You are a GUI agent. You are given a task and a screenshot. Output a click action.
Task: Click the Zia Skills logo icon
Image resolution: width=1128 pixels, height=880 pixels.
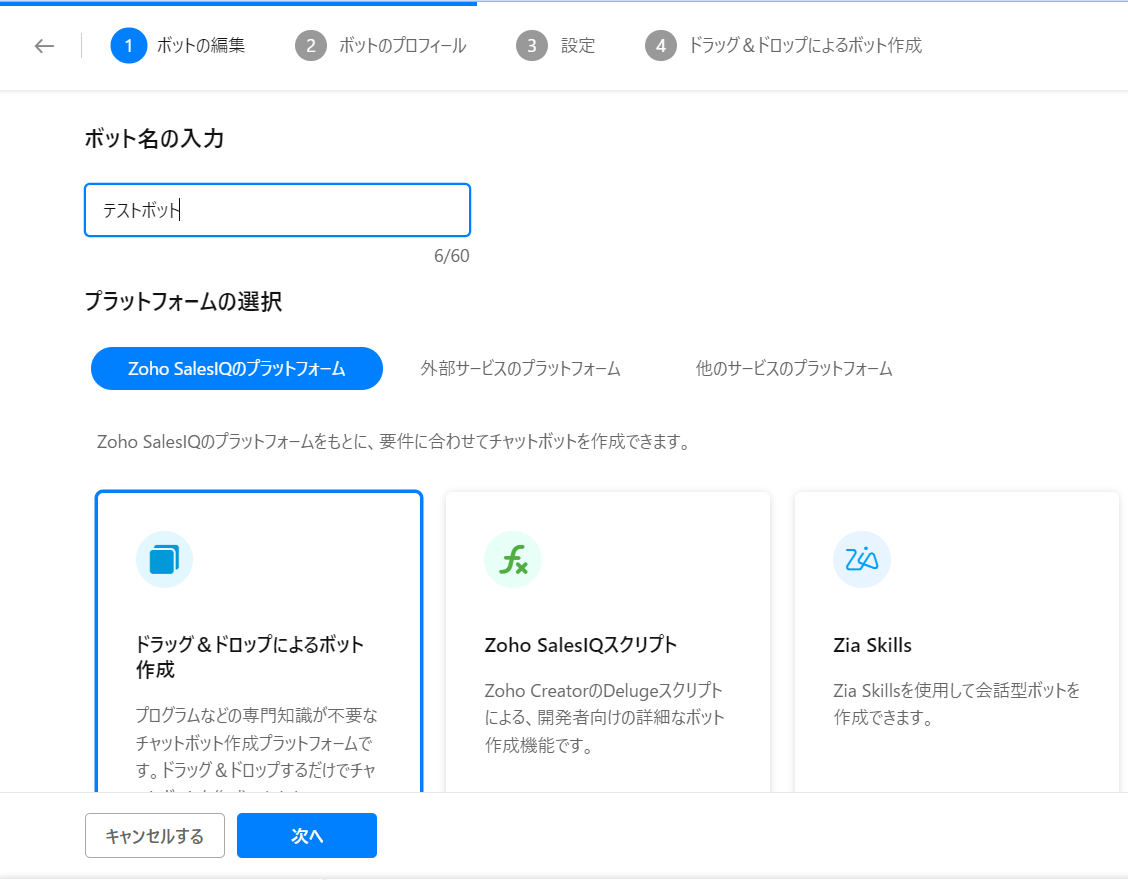pyautogui.click(x=862, y=560)
